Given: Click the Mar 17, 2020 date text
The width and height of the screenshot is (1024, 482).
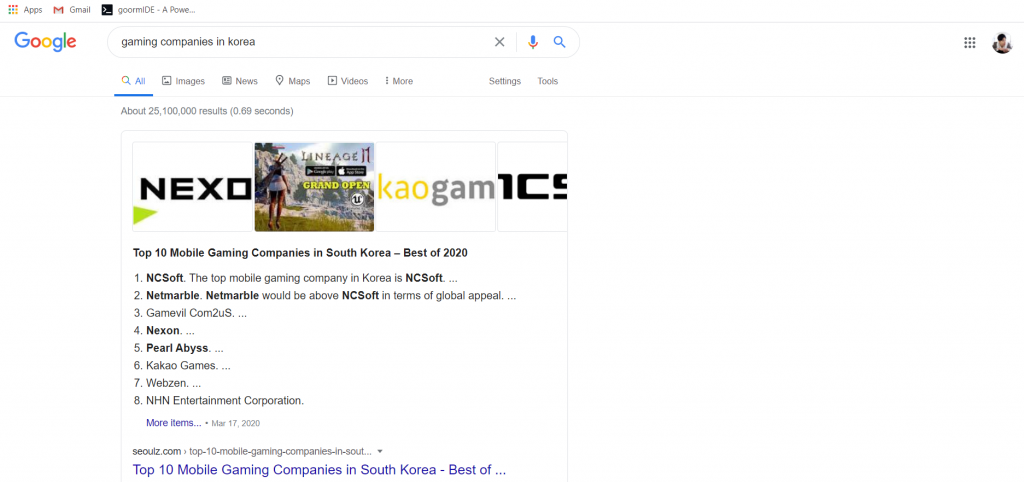Looking at the screenshot, I should tap(236, 423).
